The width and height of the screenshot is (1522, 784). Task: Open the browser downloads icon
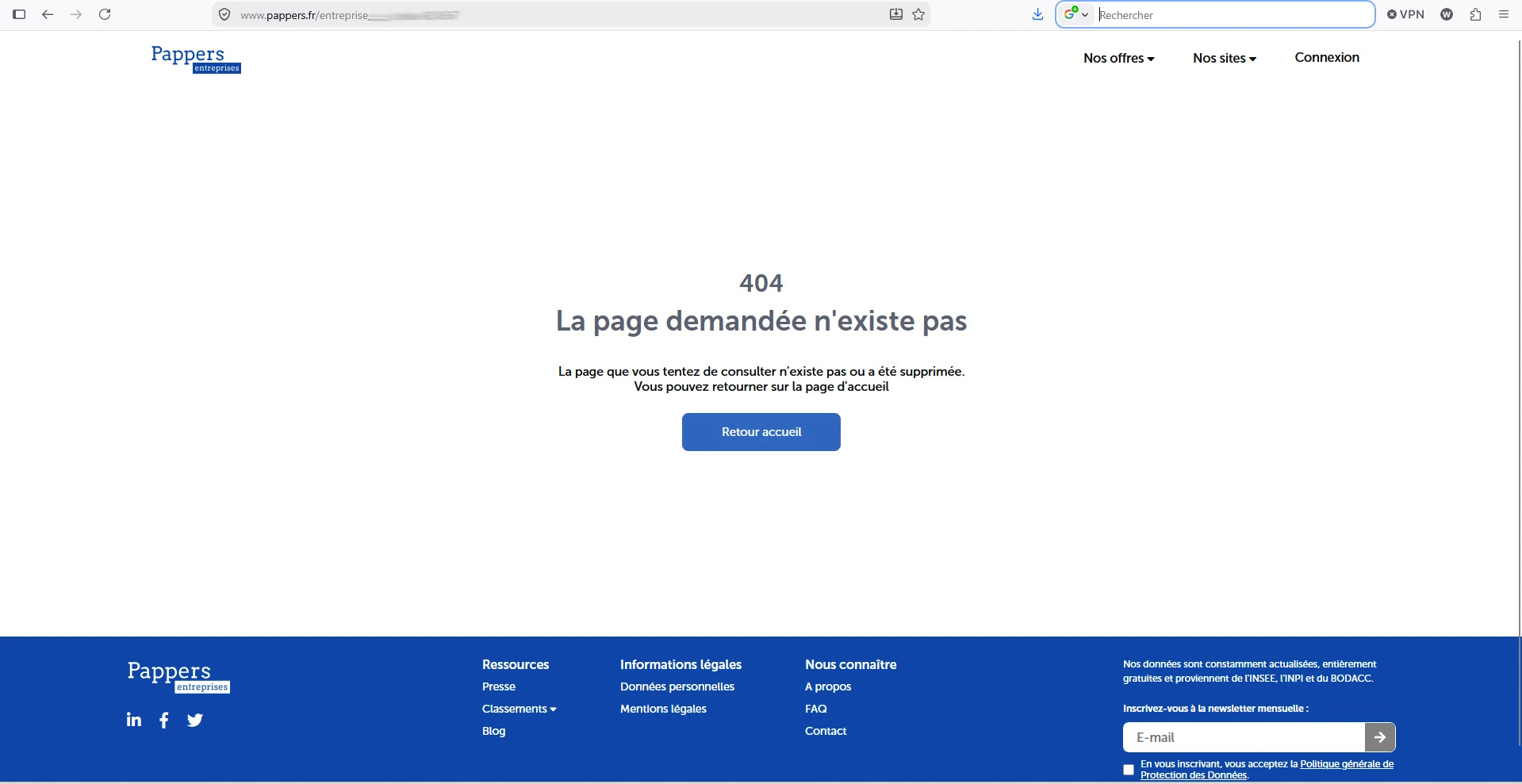click(1037, 14)
